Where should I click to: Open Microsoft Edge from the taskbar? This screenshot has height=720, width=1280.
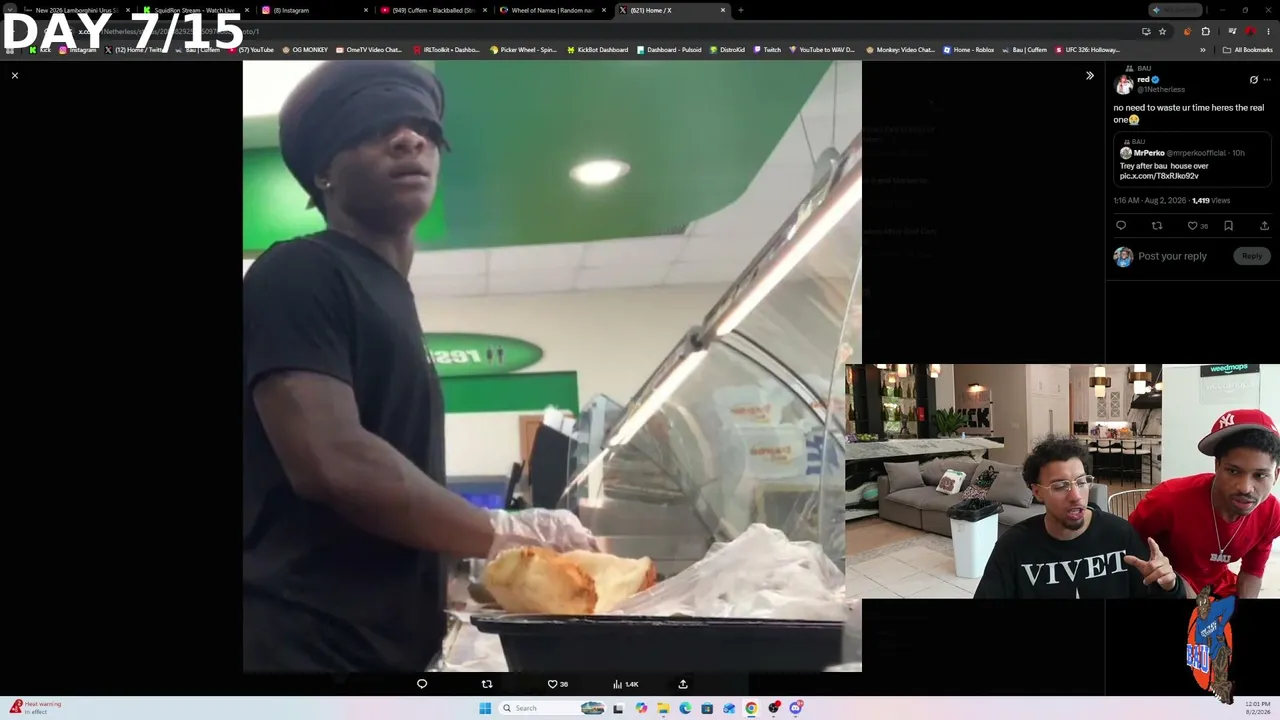pyautogui.click(x=685, y=708)
